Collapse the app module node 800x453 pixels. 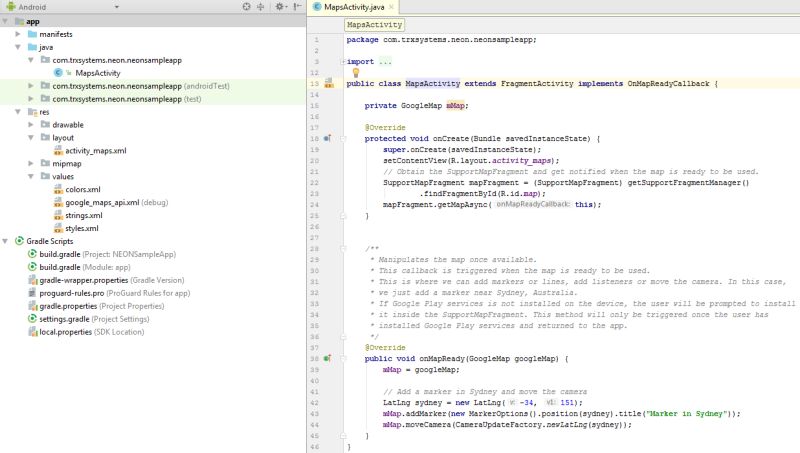6,21
